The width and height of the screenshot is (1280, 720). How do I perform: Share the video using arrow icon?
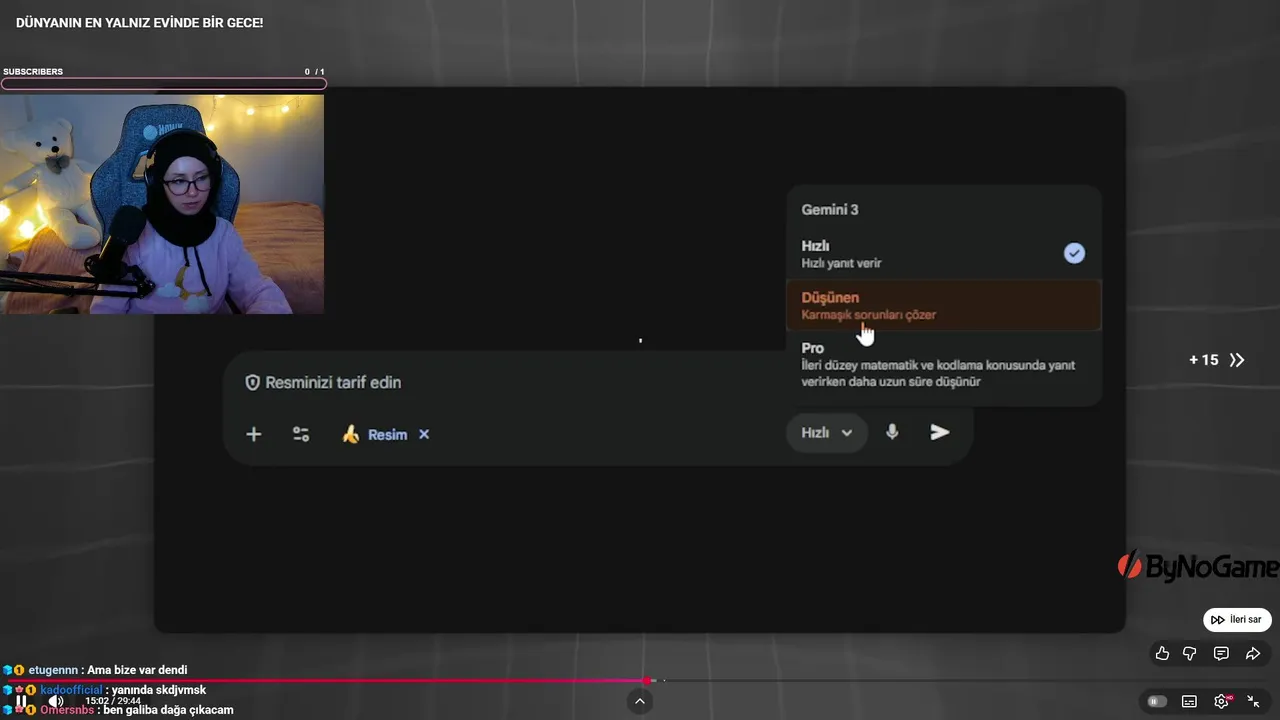1253,653
